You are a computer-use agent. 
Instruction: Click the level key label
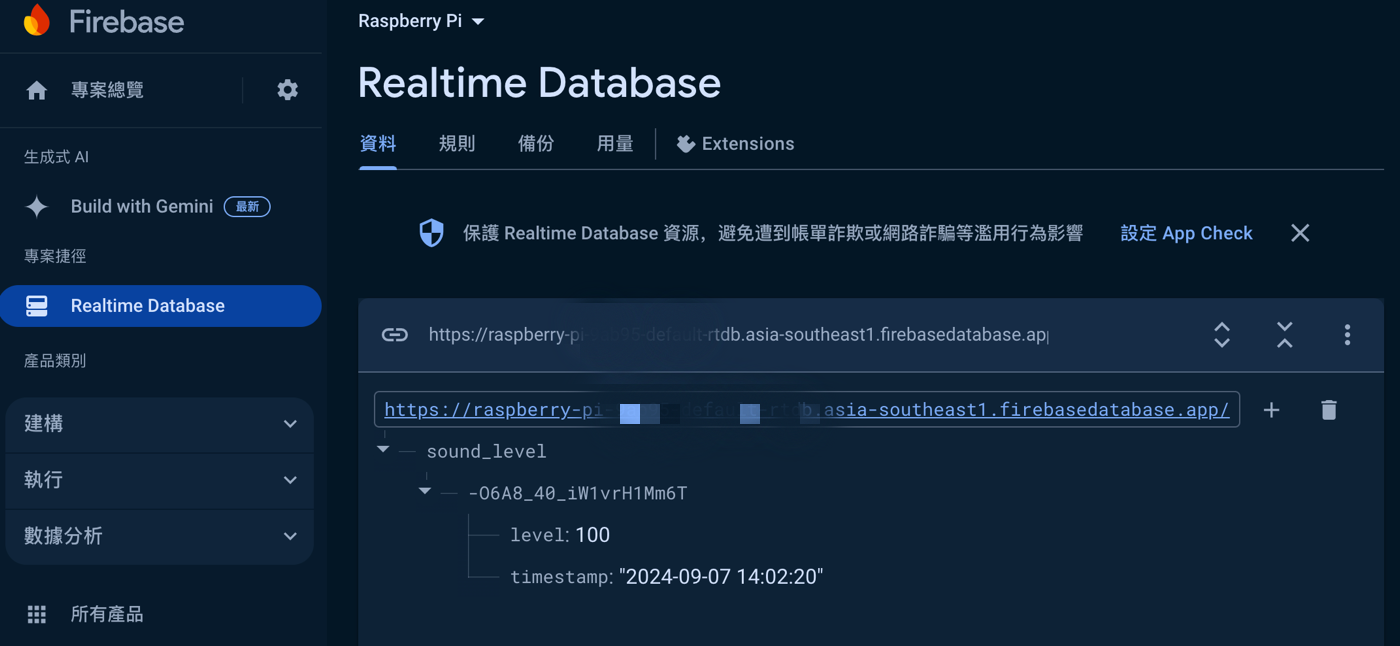539,535
